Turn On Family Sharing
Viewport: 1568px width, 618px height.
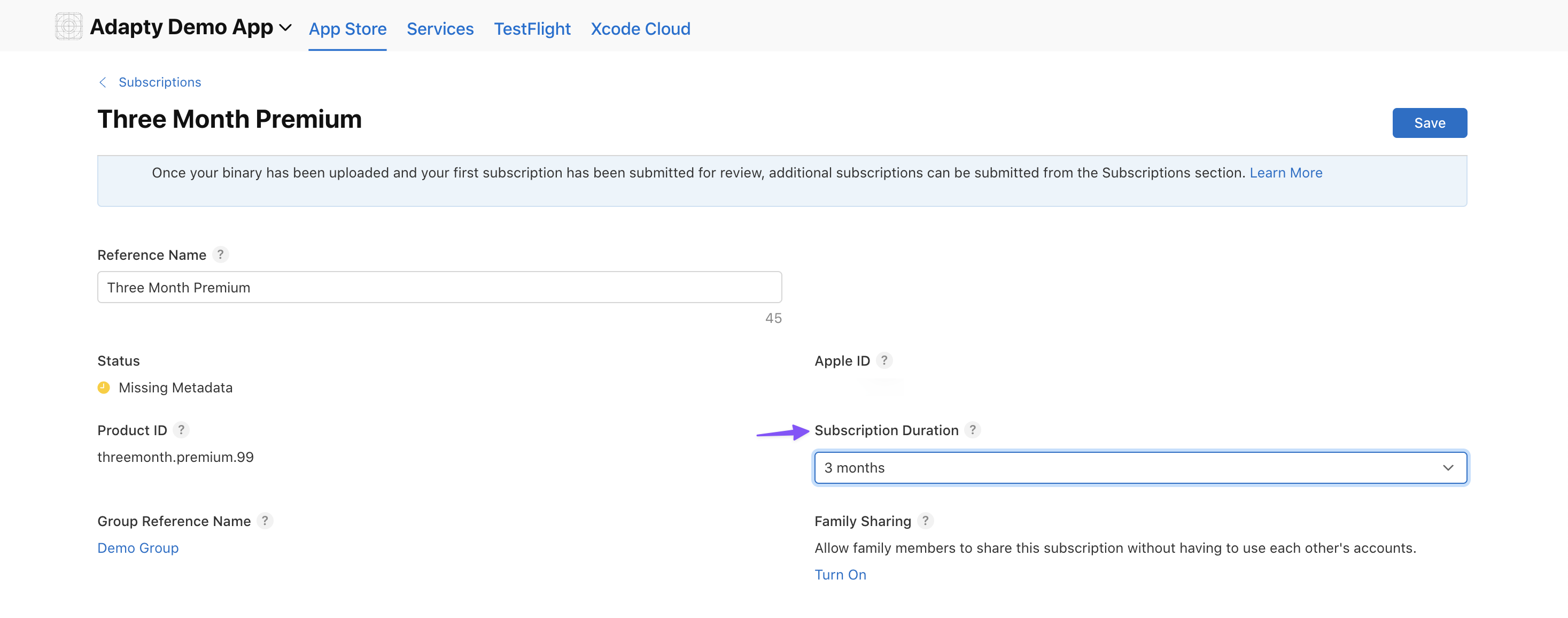point(840,575)
